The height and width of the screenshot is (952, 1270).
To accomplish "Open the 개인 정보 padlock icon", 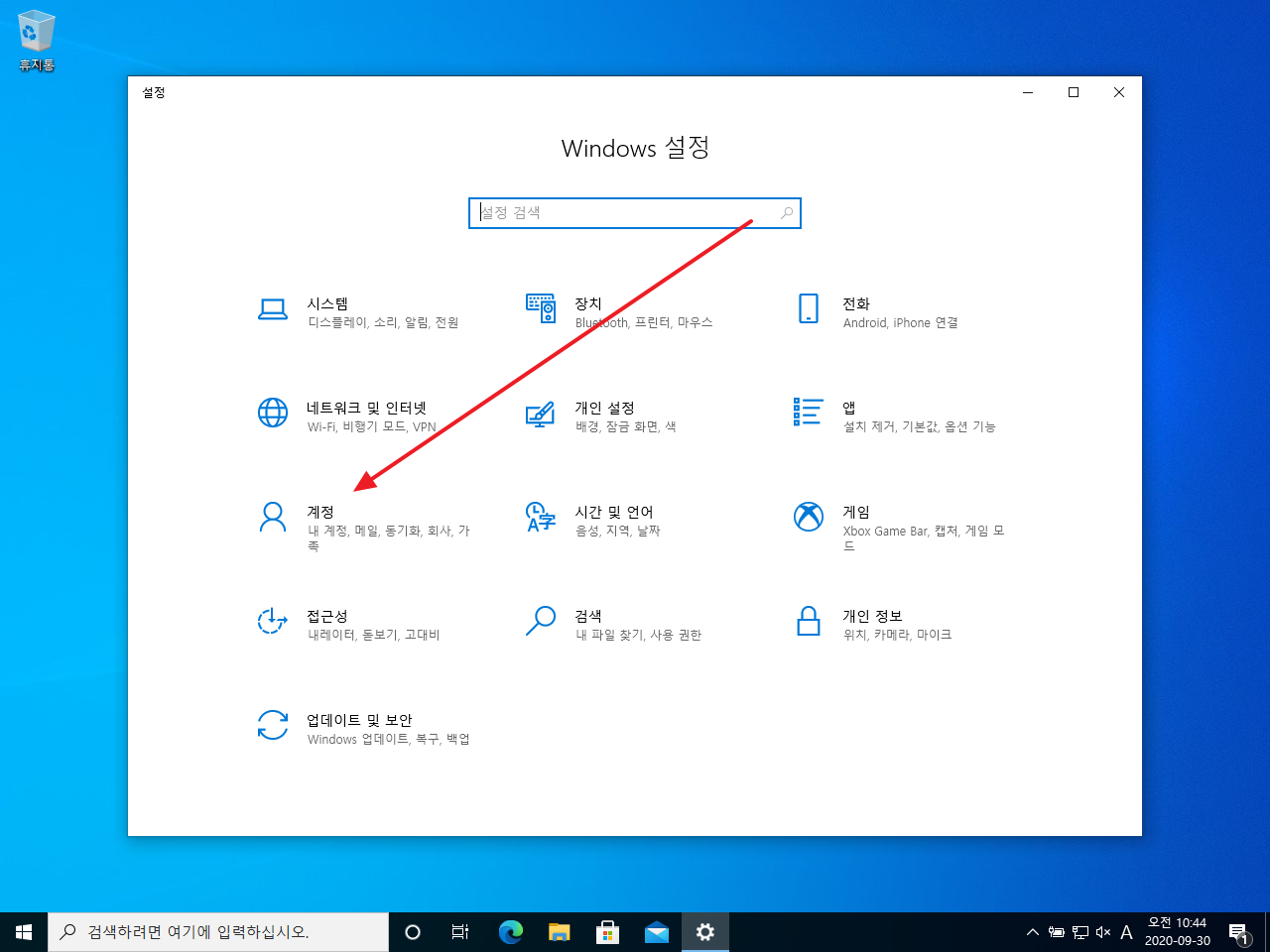I will coord(809,621).
